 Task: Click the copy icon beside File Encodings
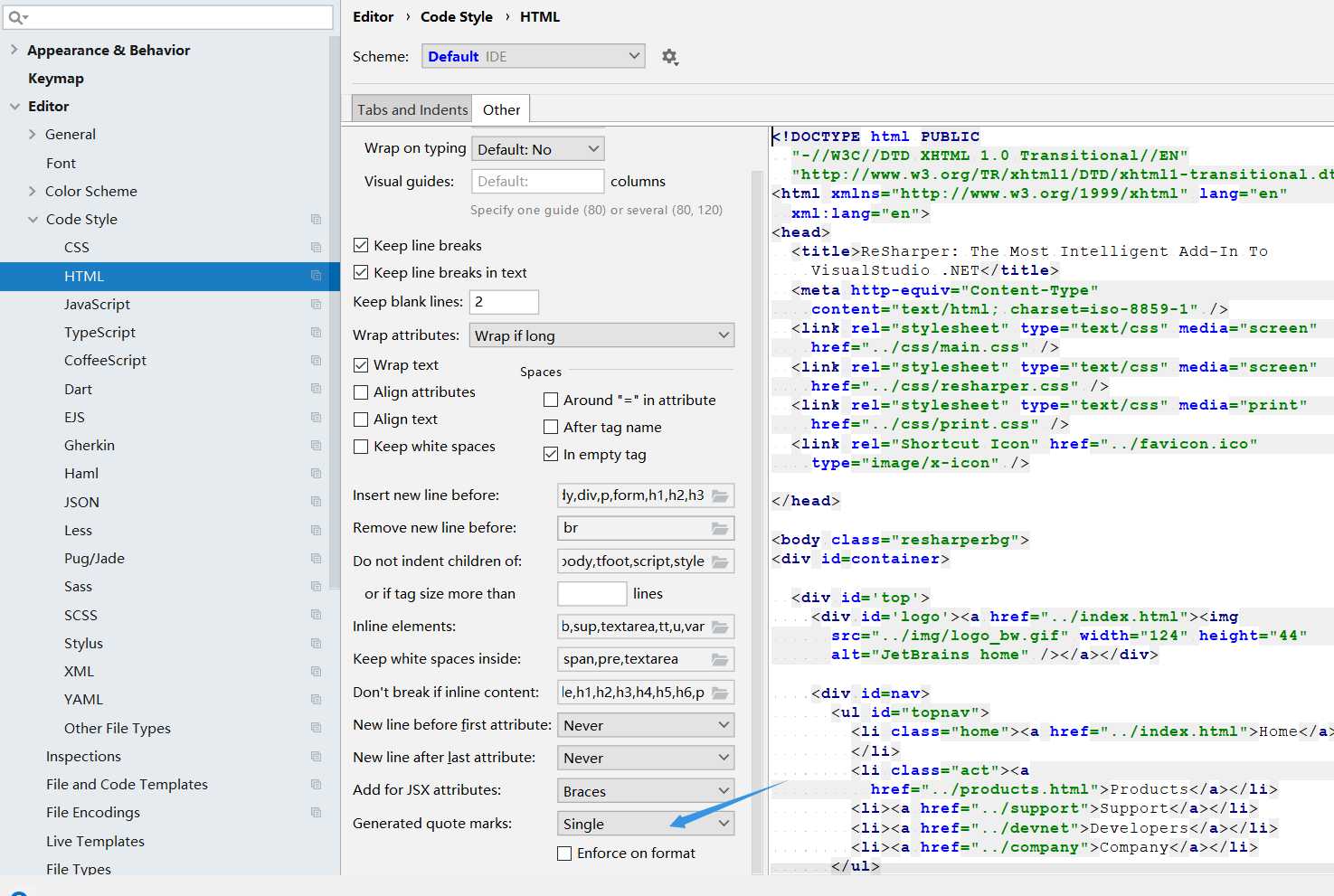pos(316,812)
